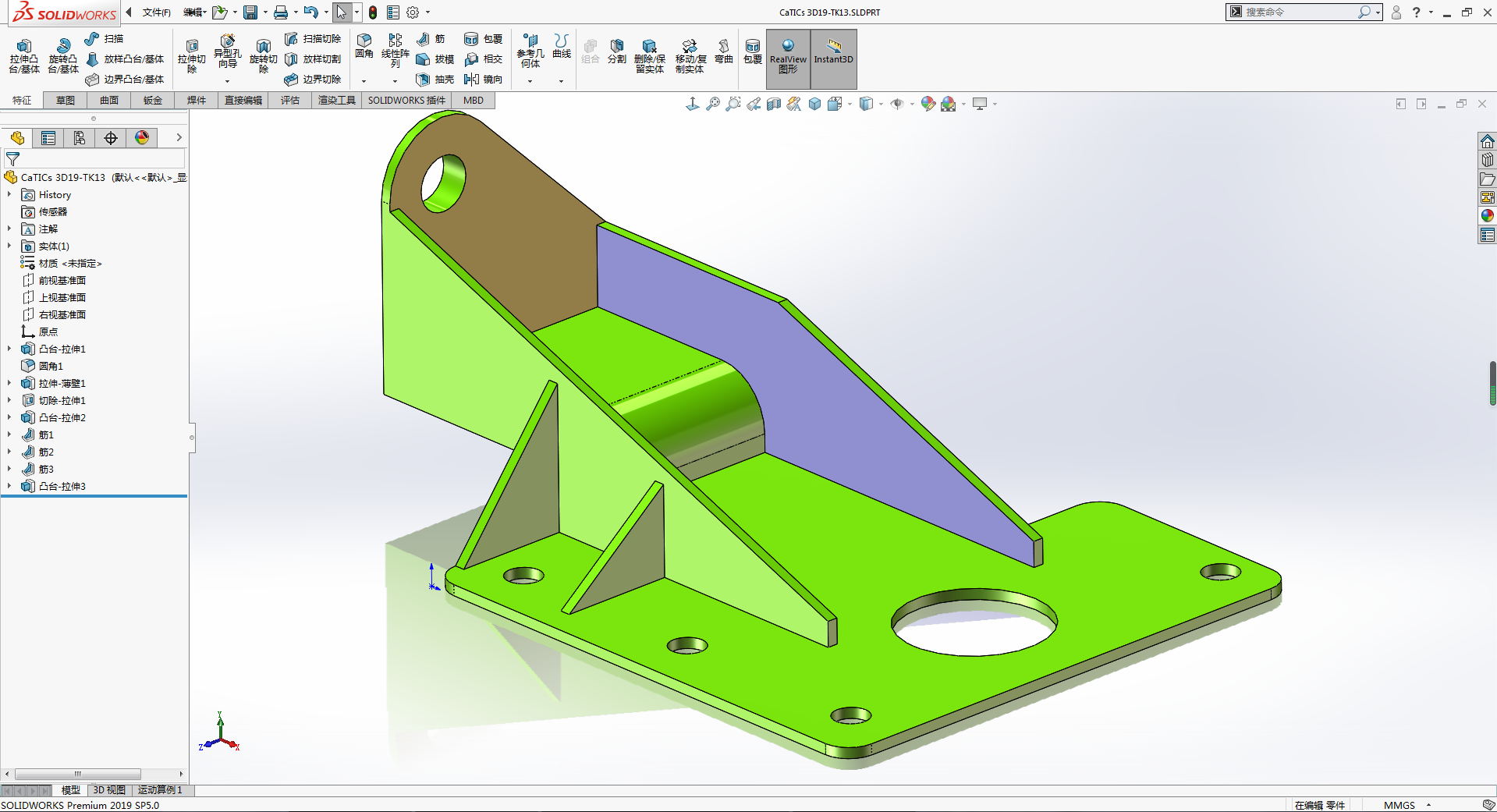Click the search commands (搜索命令) field
Viewport: 1497px width, 812px height.
pyautogui.click(x=1298, y=12)
